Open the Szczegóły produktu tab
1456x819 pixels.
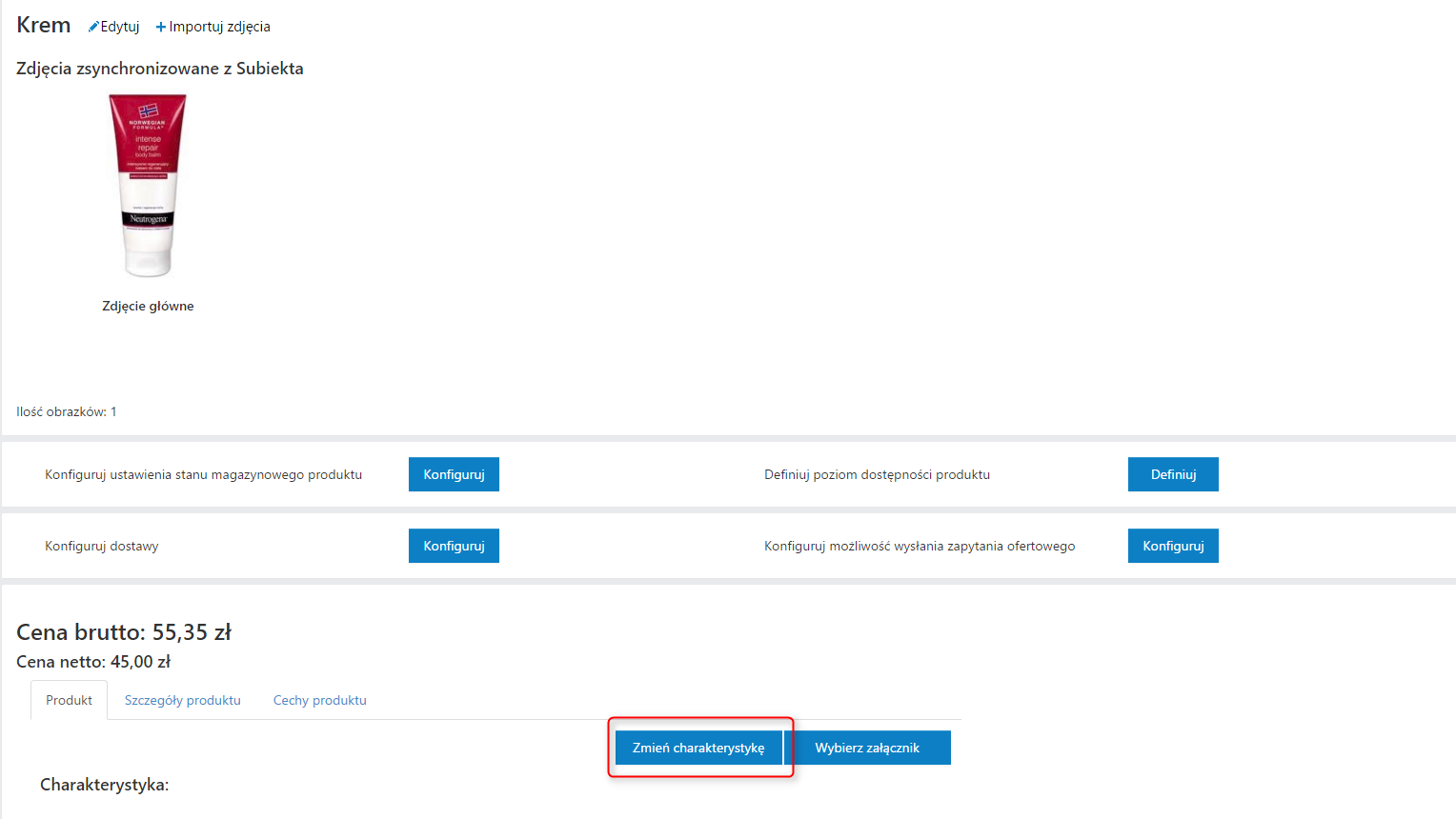tap(182, 700)
